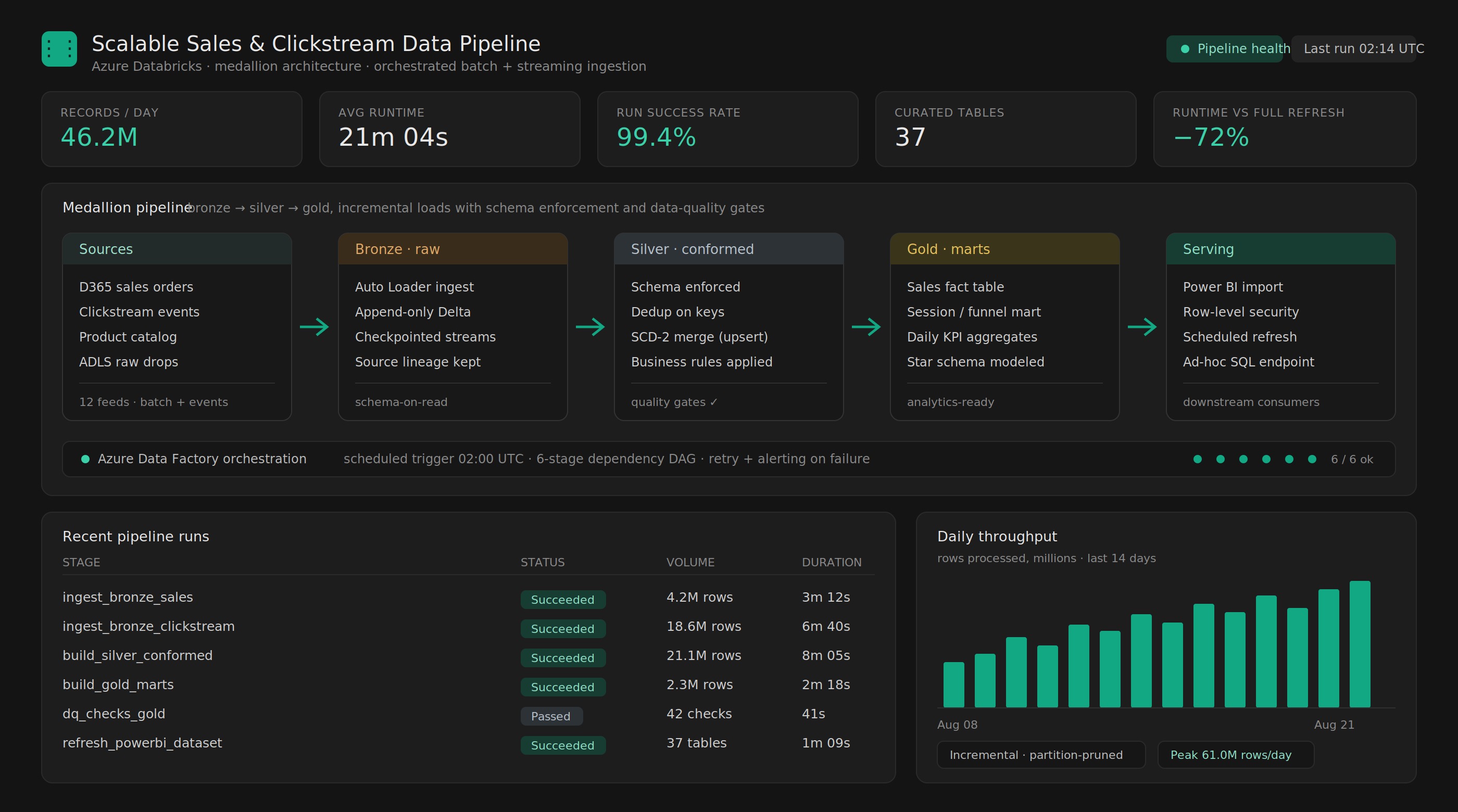This screenshot has height=812, width=1458.
Task: Click the Runtime vs Full Refresh −72% value
Action: (x=1211, y=137)
